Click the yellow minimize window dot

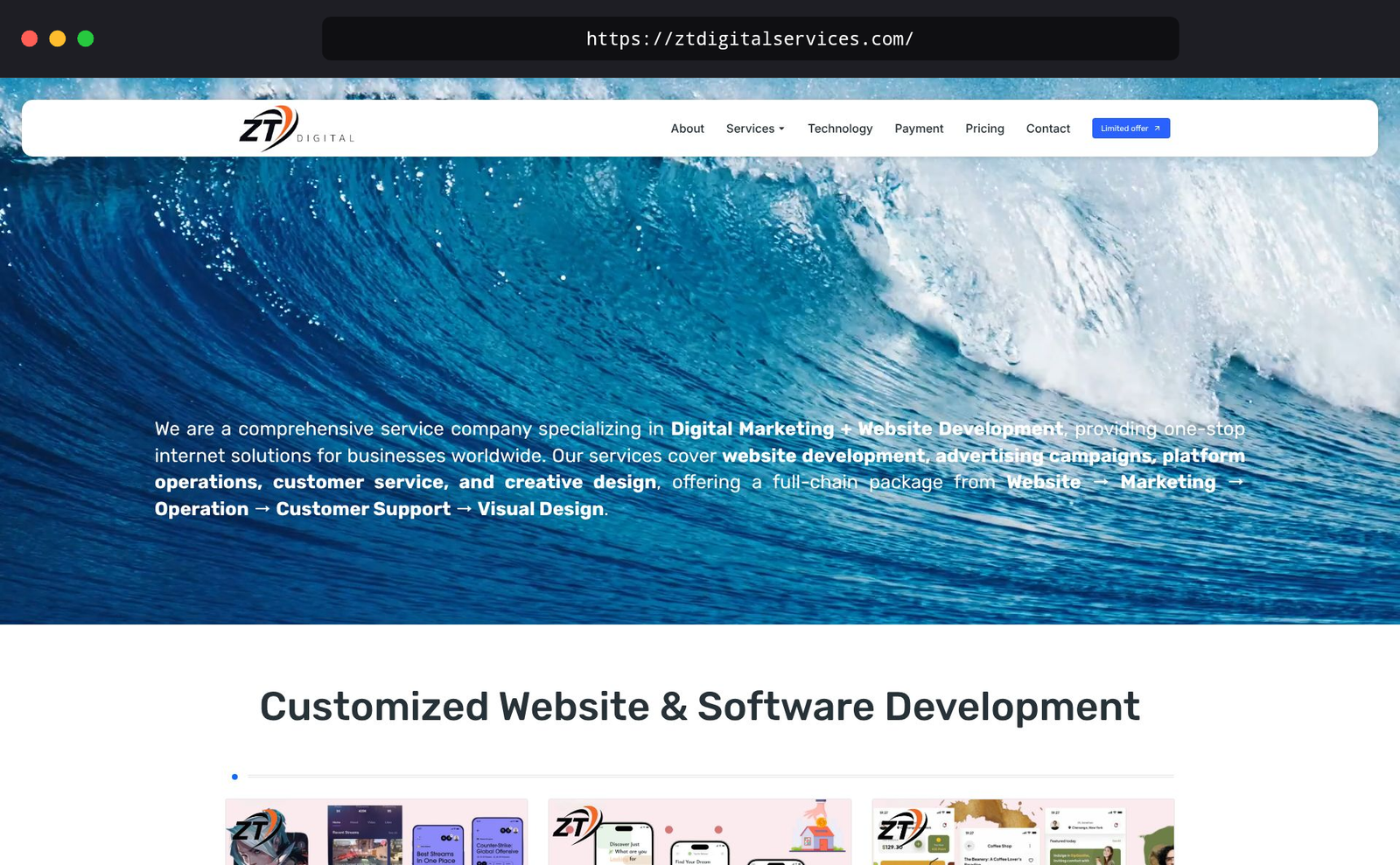click(58, 38)
